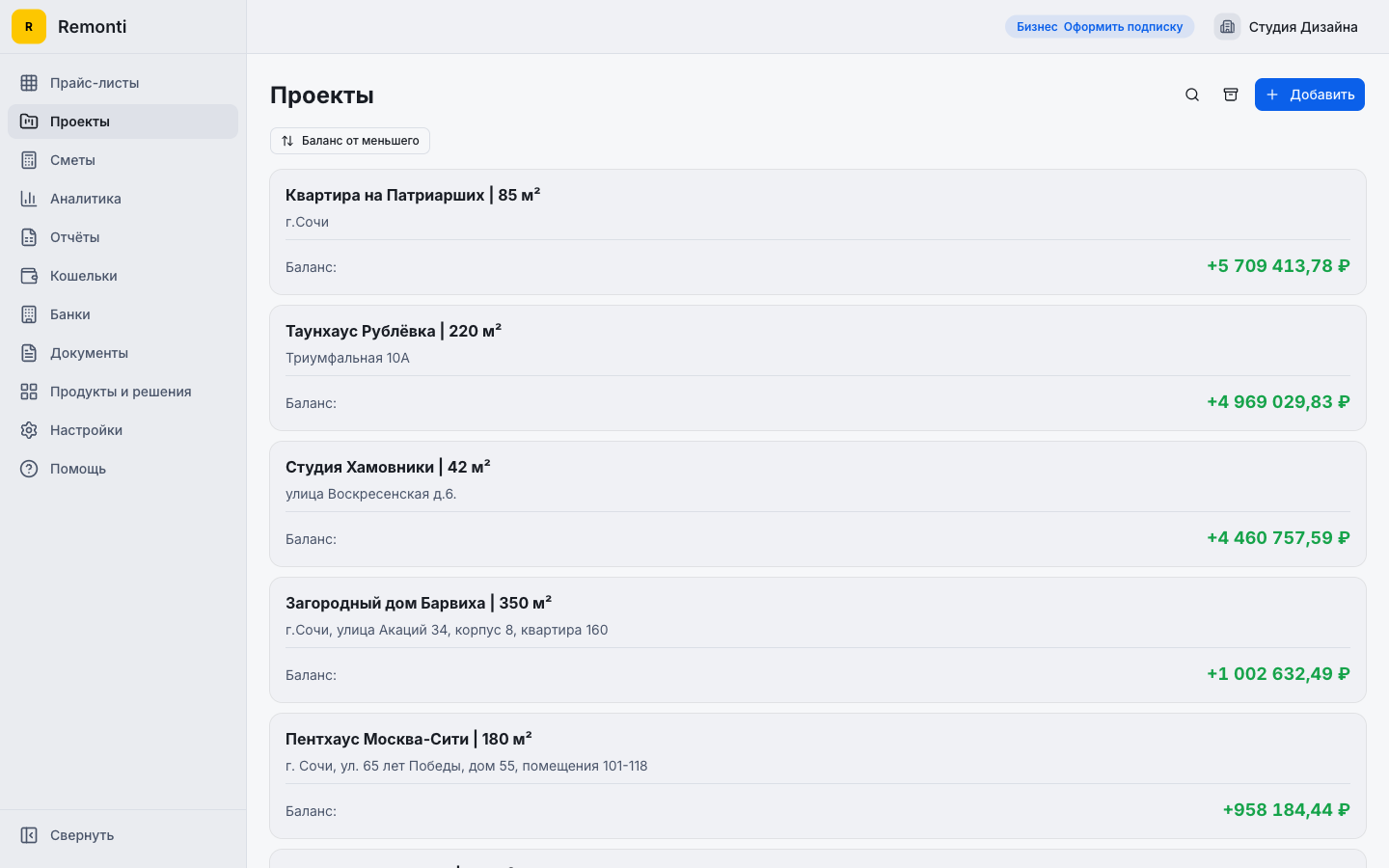Click the Remonti logo icon
1389x868 pixels.
pyautogui.click(x=29, y=27)
